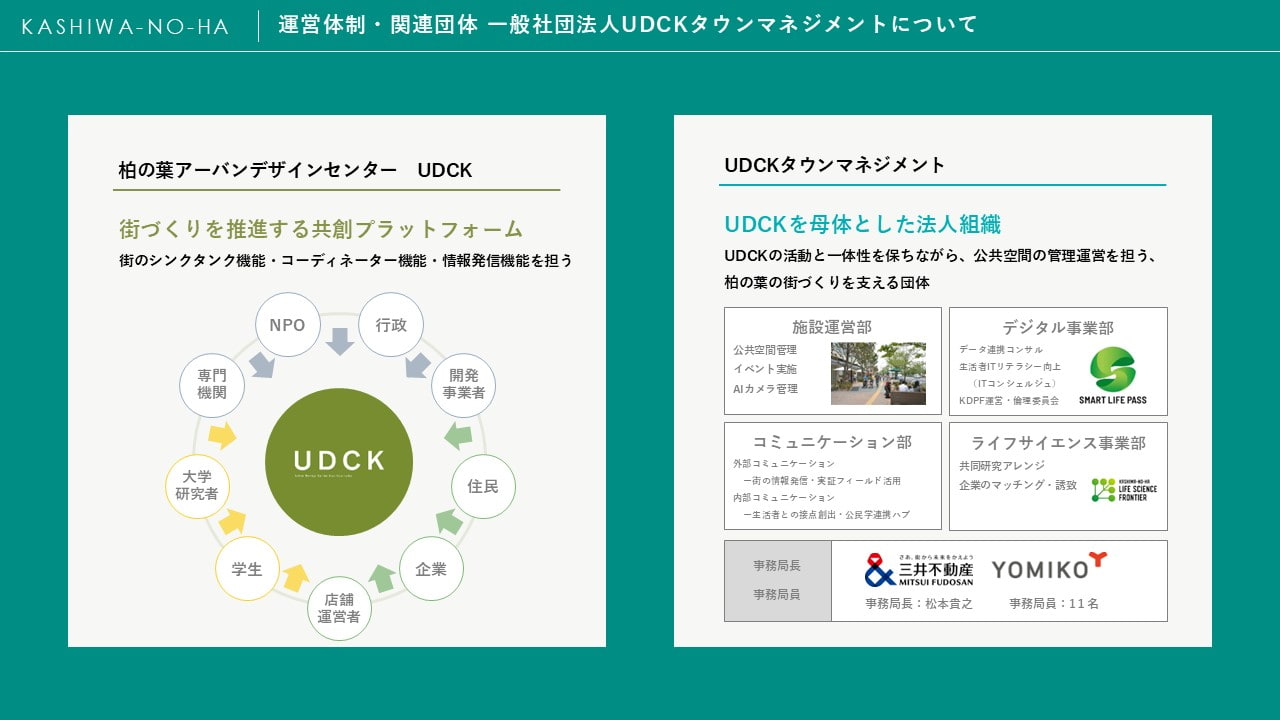Select the 専門機関 circle node
The height and width of the screenshot is (720, 1280).
click(212, 385)
